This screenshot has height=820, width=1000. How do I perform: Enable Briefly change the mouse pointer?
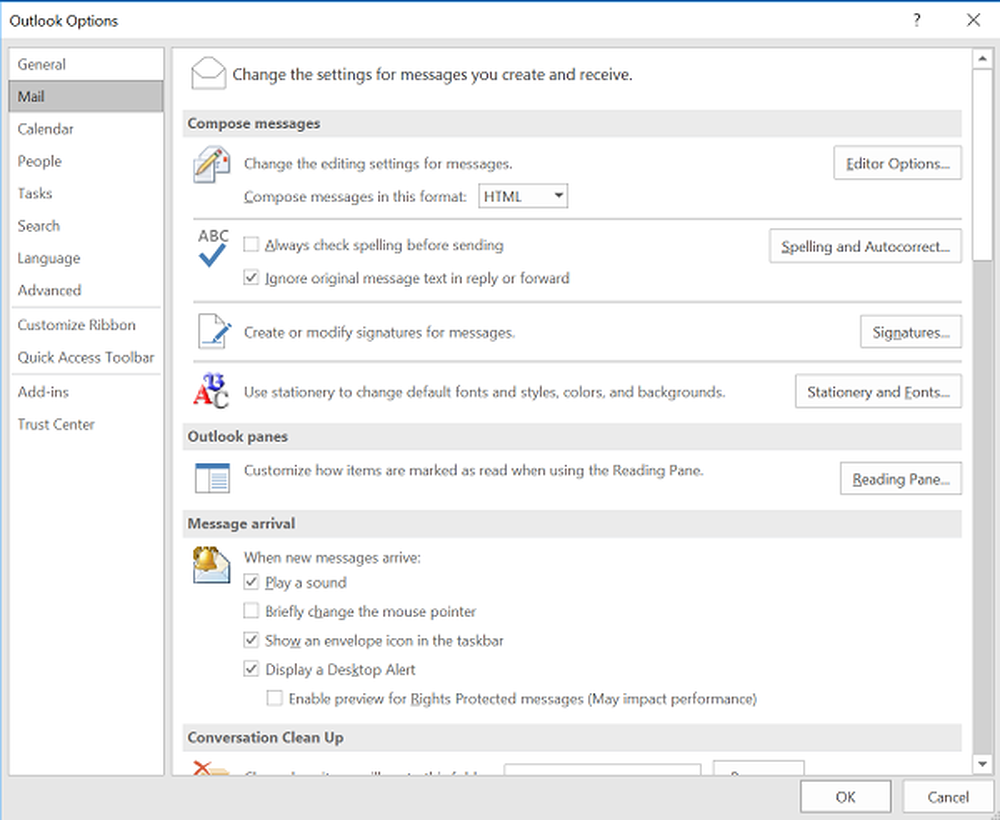tap(251, 611)
